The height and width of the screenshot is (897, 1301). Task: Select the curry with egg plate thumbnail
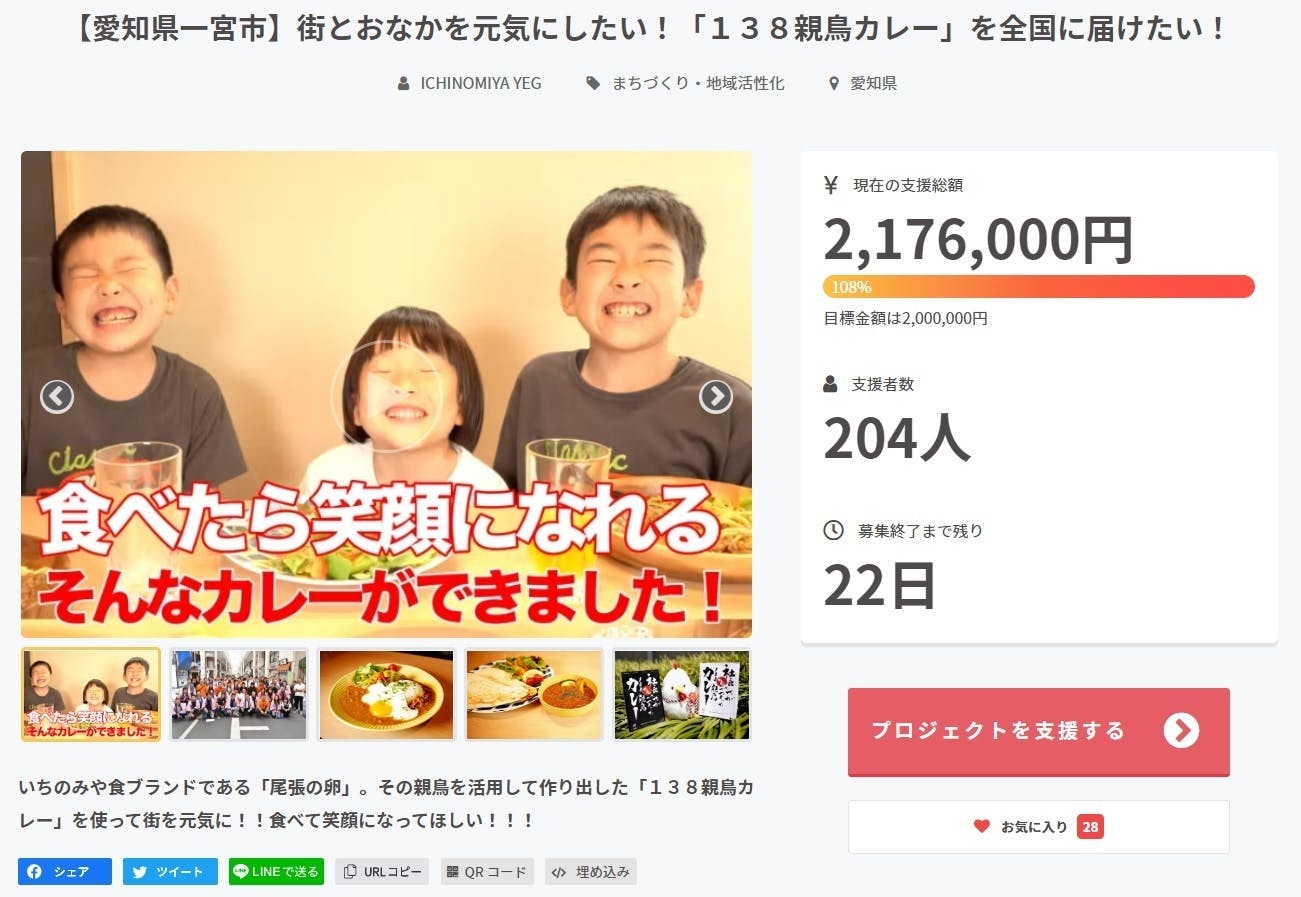387,695
